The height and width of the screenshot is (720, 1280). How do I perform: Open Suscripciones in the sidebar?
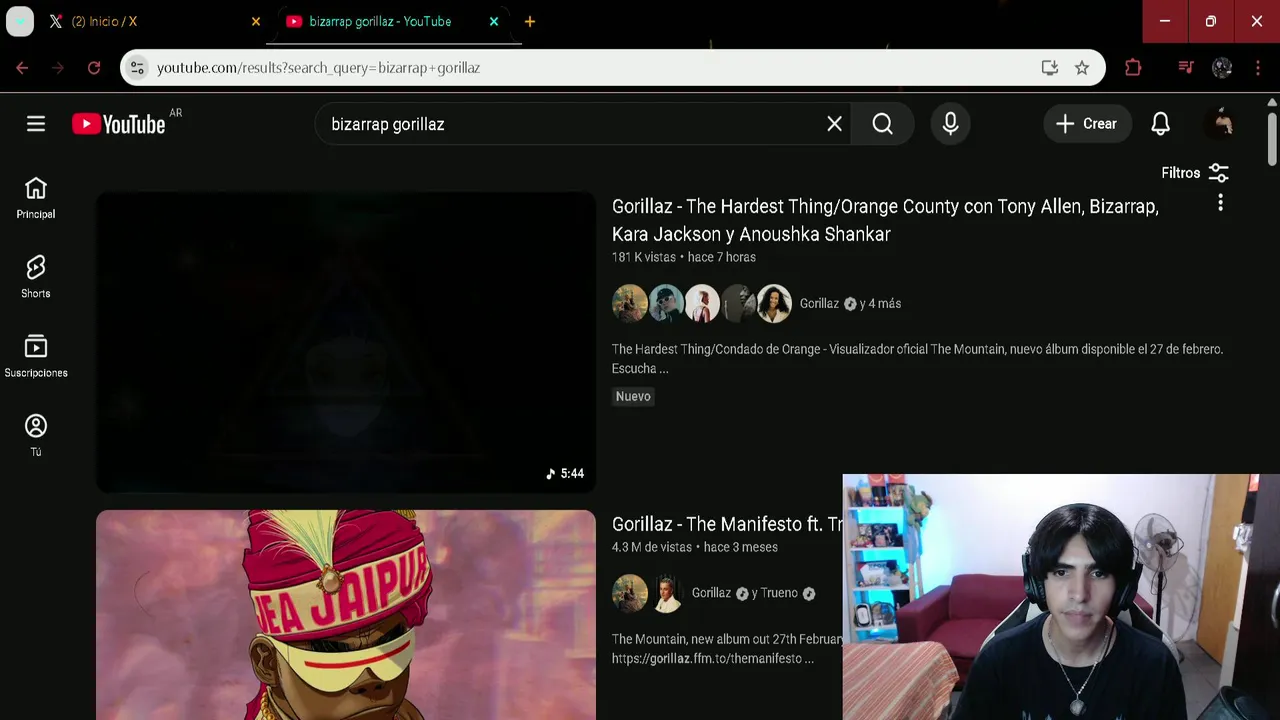[36, 356]
